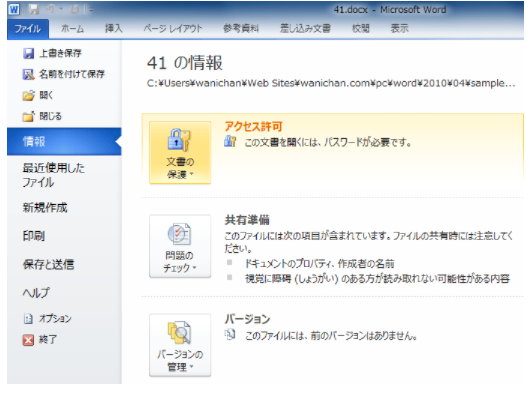Switch to the ページ レイアウト tab
Screen dimensions: 526x394
173,29
